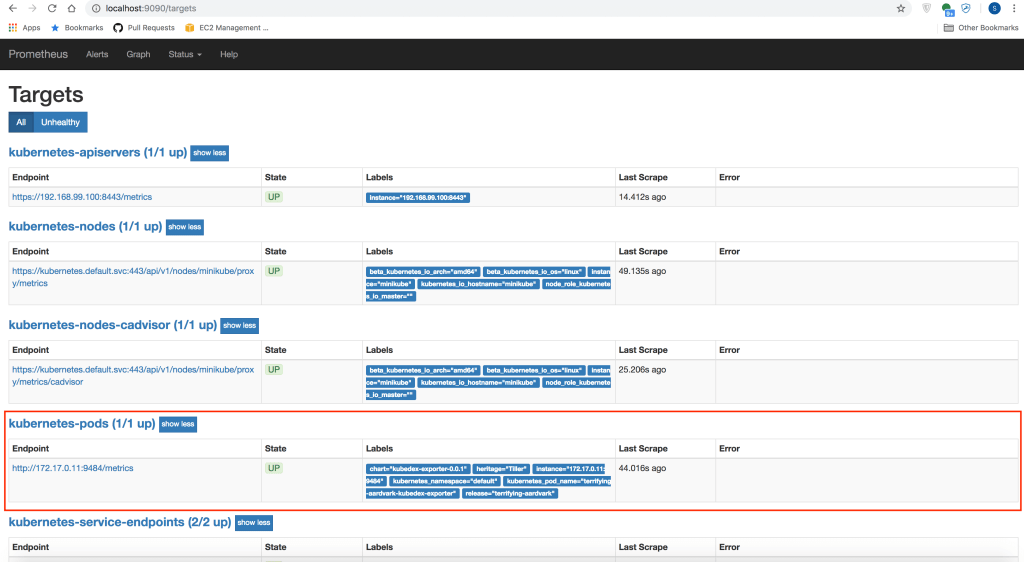Reload the page with refresh icon
Image resolution: width=1024 pixels, height=562 pixels.
tap(52, 8)
